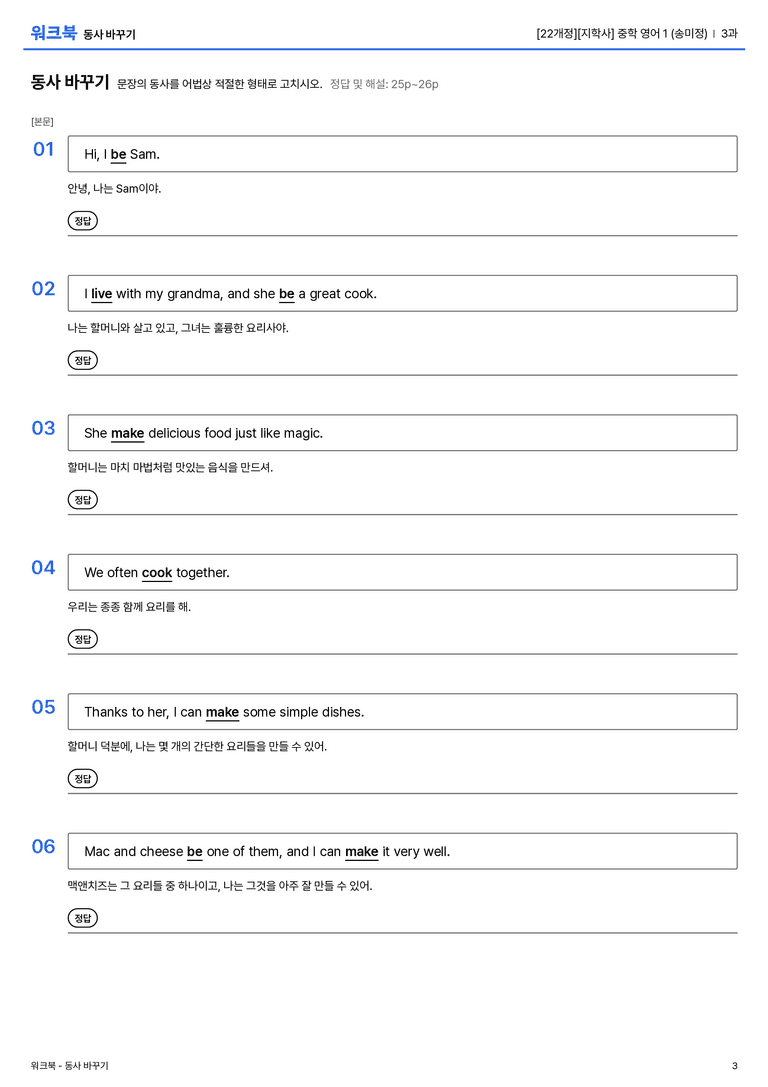Click underlined "be" in question 02 sentence
This screenshot has height=1087, width=768.
pos(286,294)
